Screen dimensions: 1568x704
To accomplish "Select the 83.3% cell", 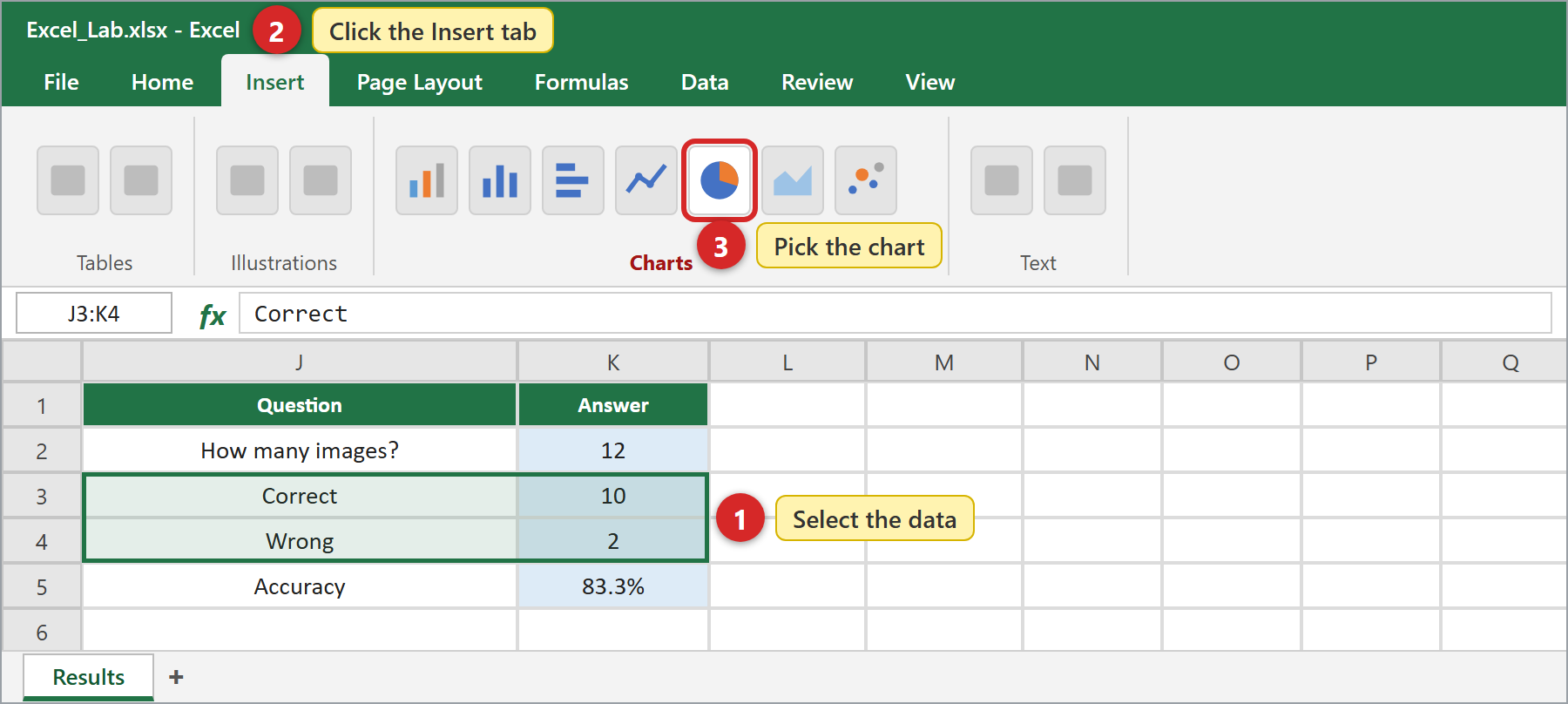I will pos(613,586).
